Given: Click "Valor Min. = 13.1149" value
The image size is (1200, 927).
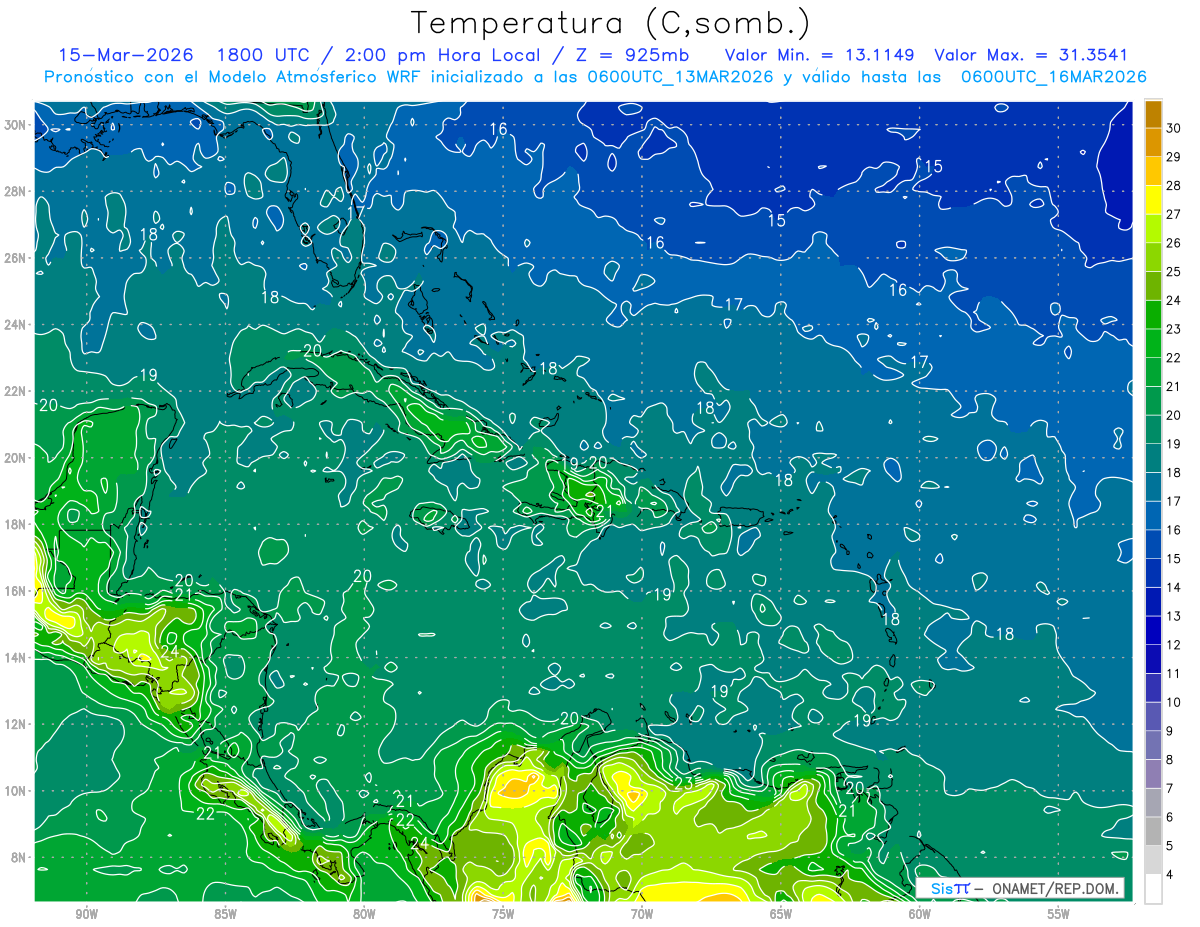Looking at the screenshot, I should 820,55.
